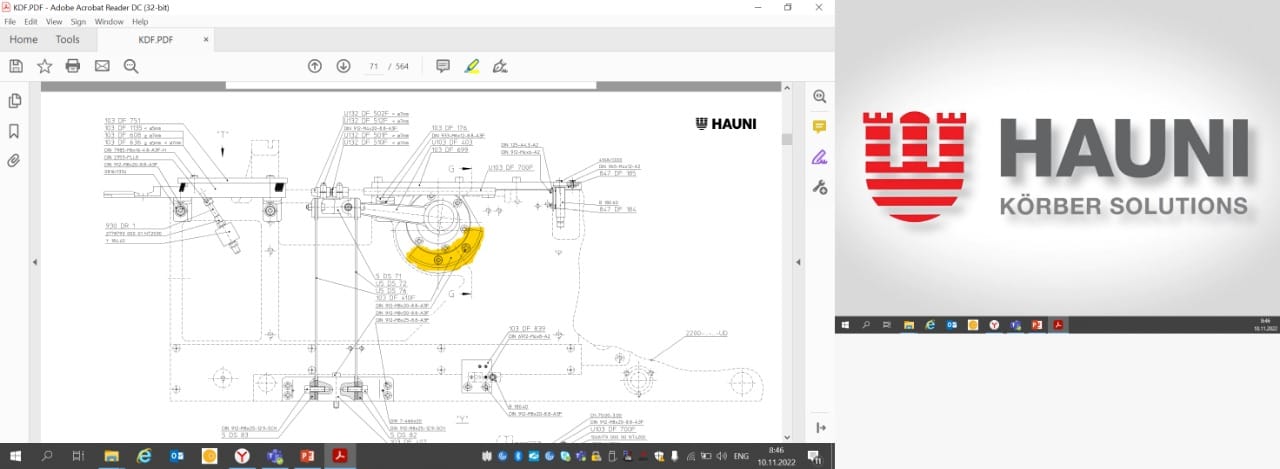Image resolution: width=1280 pixels, height=469 pixels.
Task: Open the View menu
Action: pyautogui.click(x=55, y=21)
